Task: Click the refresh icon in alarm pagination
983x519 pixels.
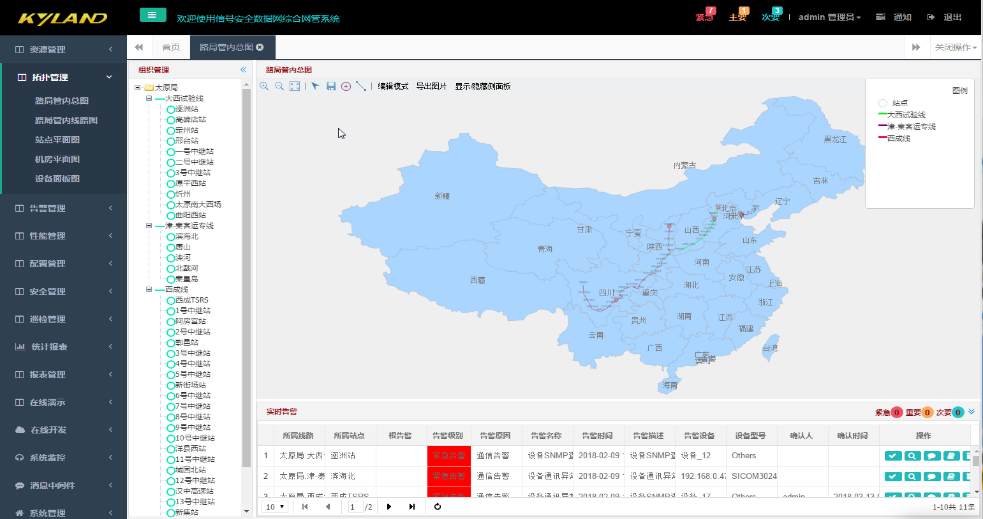Action: pos(437,507)
